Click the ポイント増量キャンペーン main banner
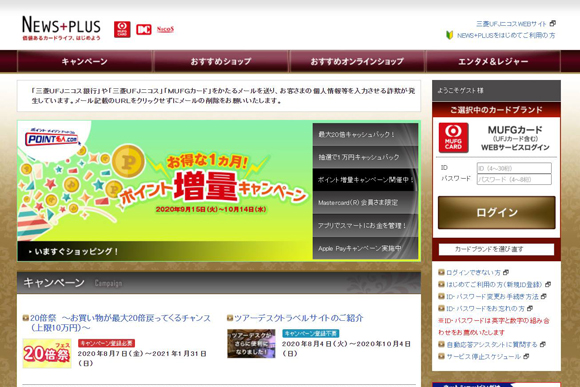The height and width of the screenshot is (387, 580). 165,181
